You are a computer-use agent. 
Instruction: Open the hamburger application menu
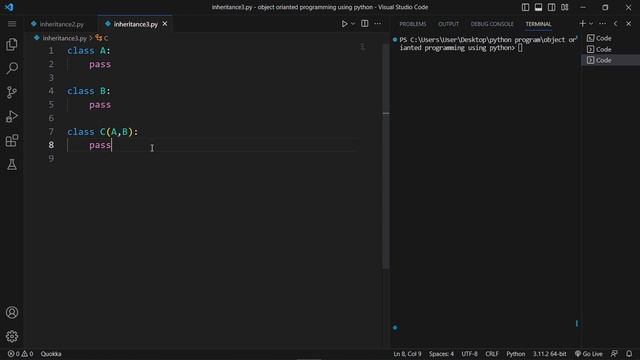[x=12, y=24]
